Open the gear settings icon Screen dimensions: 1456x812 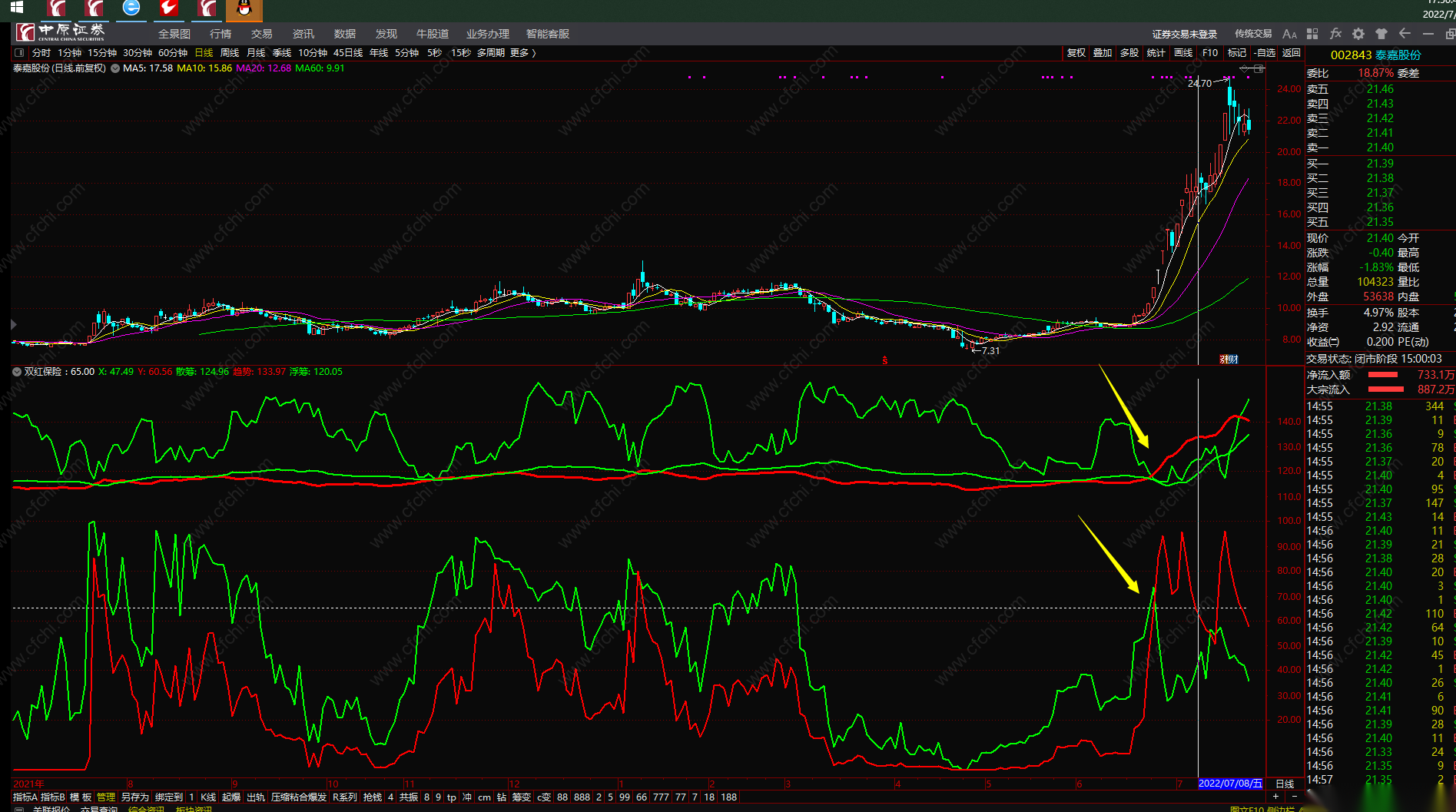tap(1358, 34)
